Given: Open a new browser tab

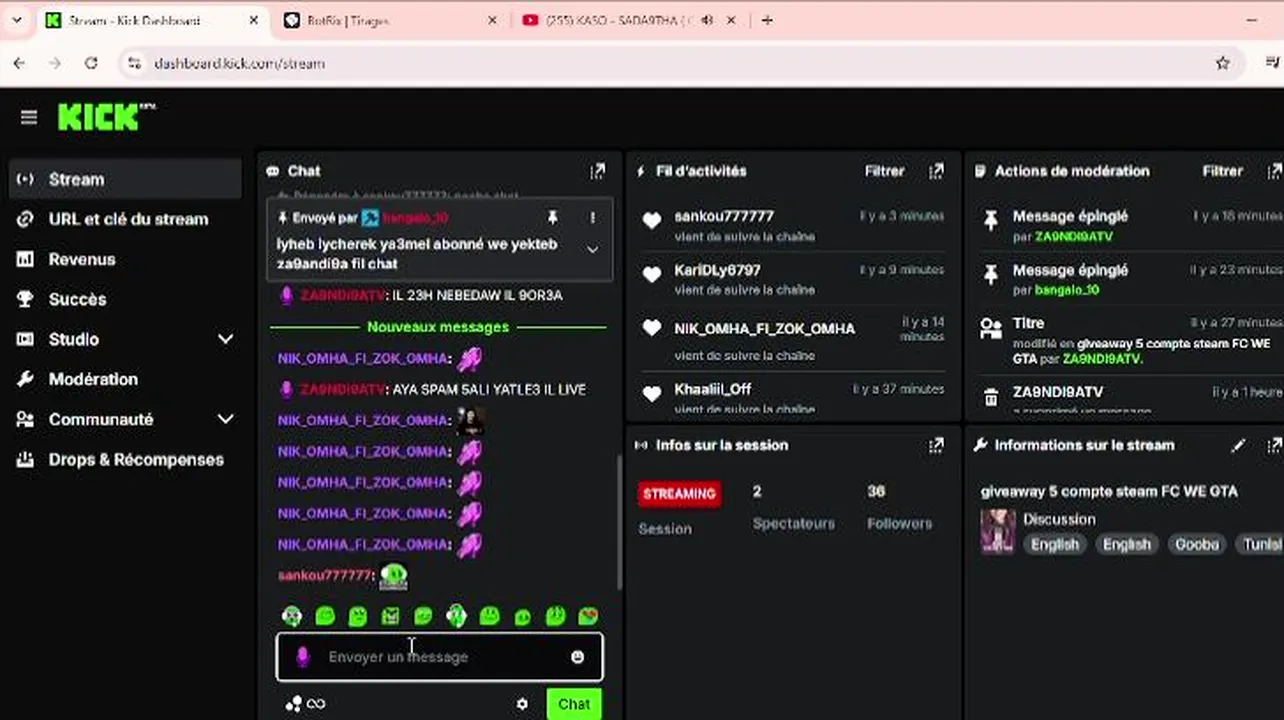Looking at the screenshot, I should coord(767,20).
